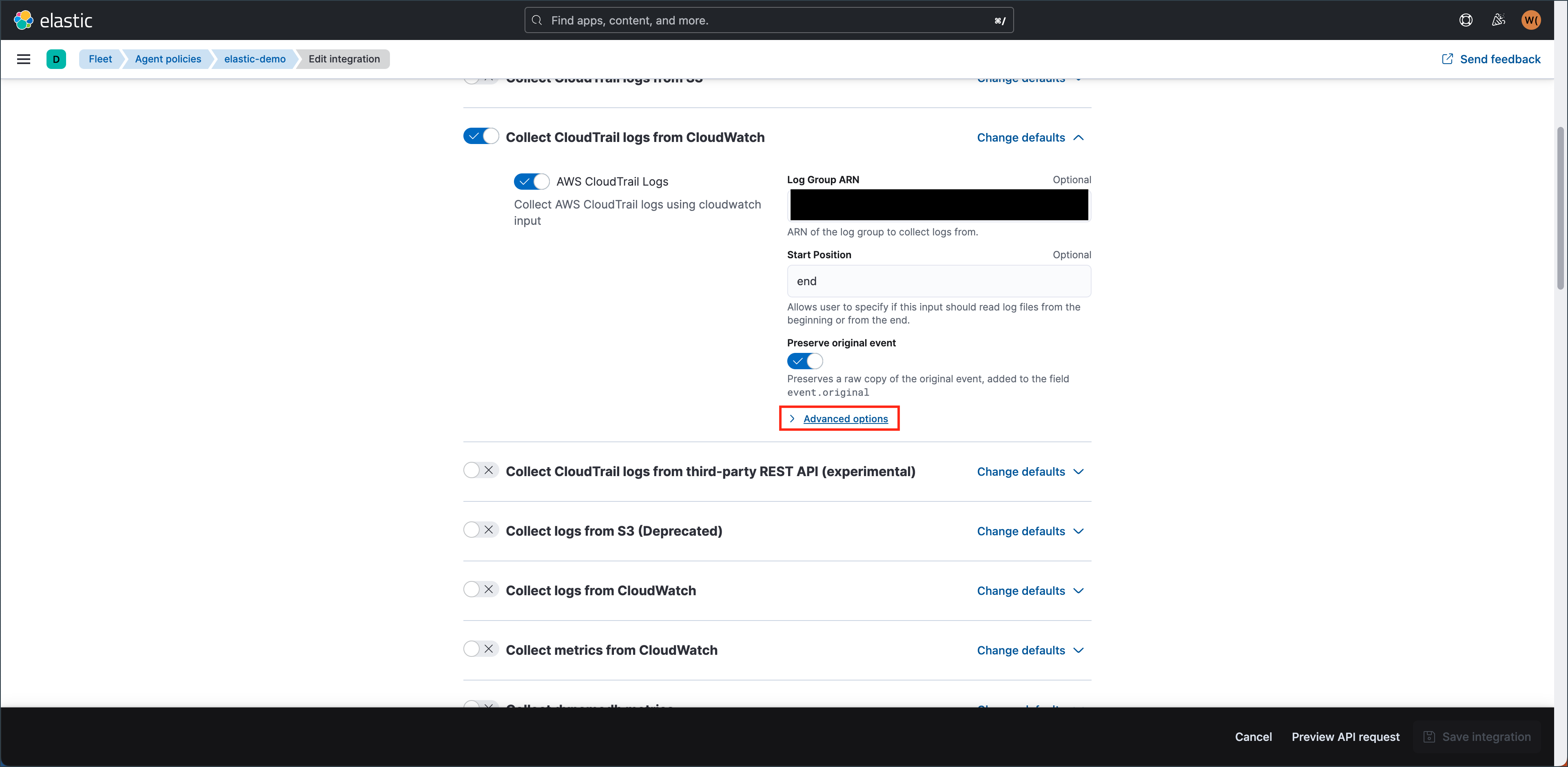This screenshot has width=1568, height=767.
Task: Click the green D deployment icon
Action: 56,59
